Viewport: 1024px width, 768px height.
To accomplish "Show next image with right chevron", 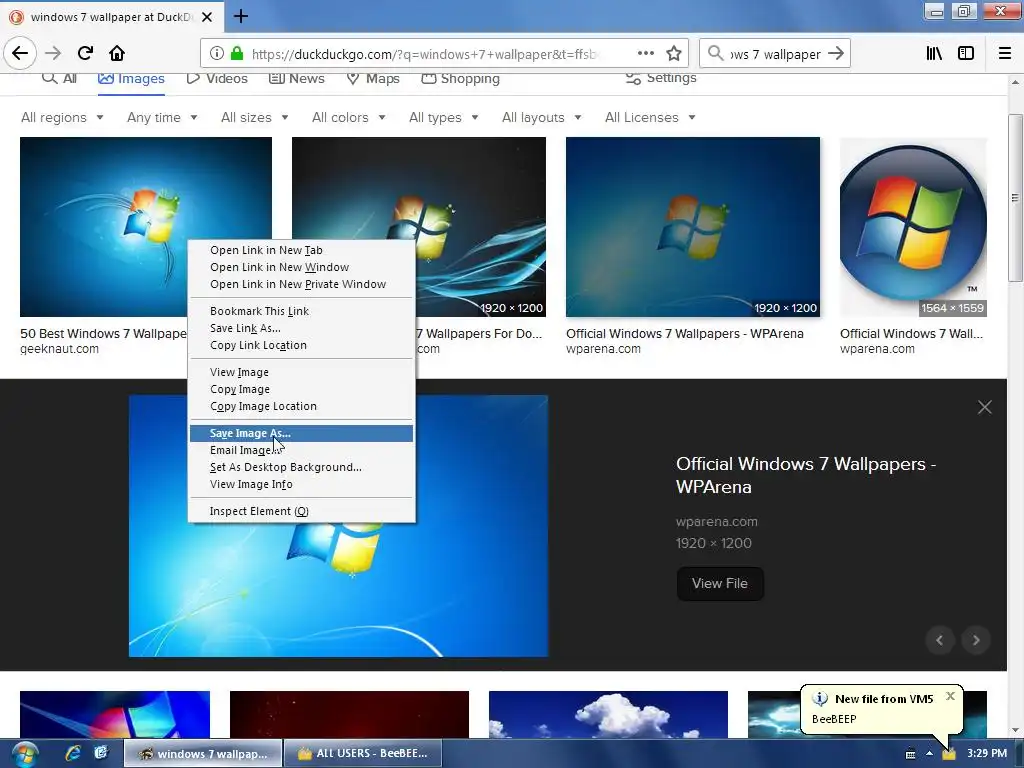I will tap(976, 640).
